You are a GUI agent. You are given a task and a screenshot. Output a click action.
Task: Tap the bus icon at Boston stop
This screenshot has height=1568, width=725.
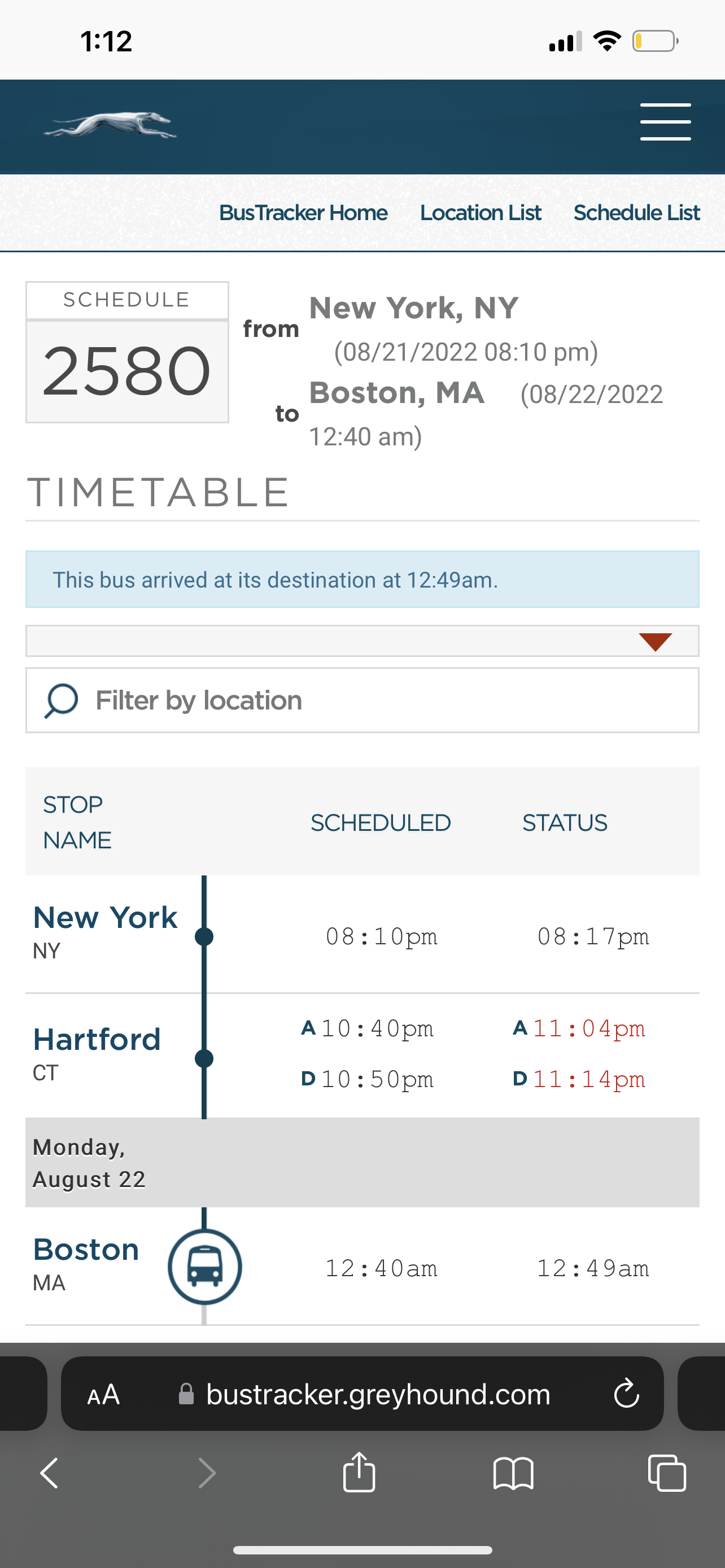(x=204, y=1267)
